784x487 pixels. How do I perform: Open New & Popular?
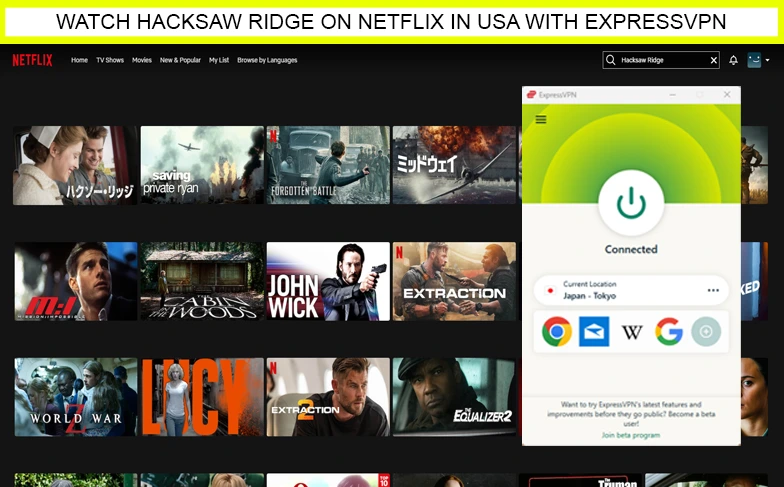point(180,60)
